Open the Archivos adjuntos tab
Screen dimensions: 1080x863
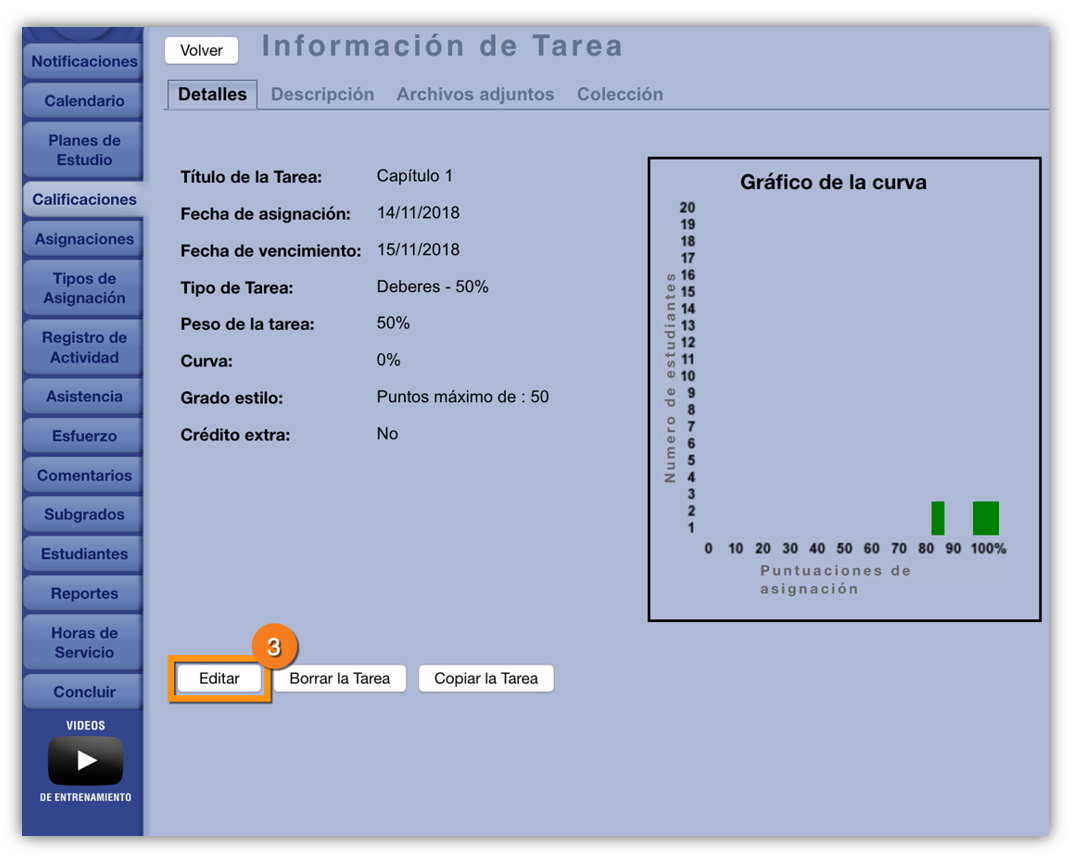(475, 94)
